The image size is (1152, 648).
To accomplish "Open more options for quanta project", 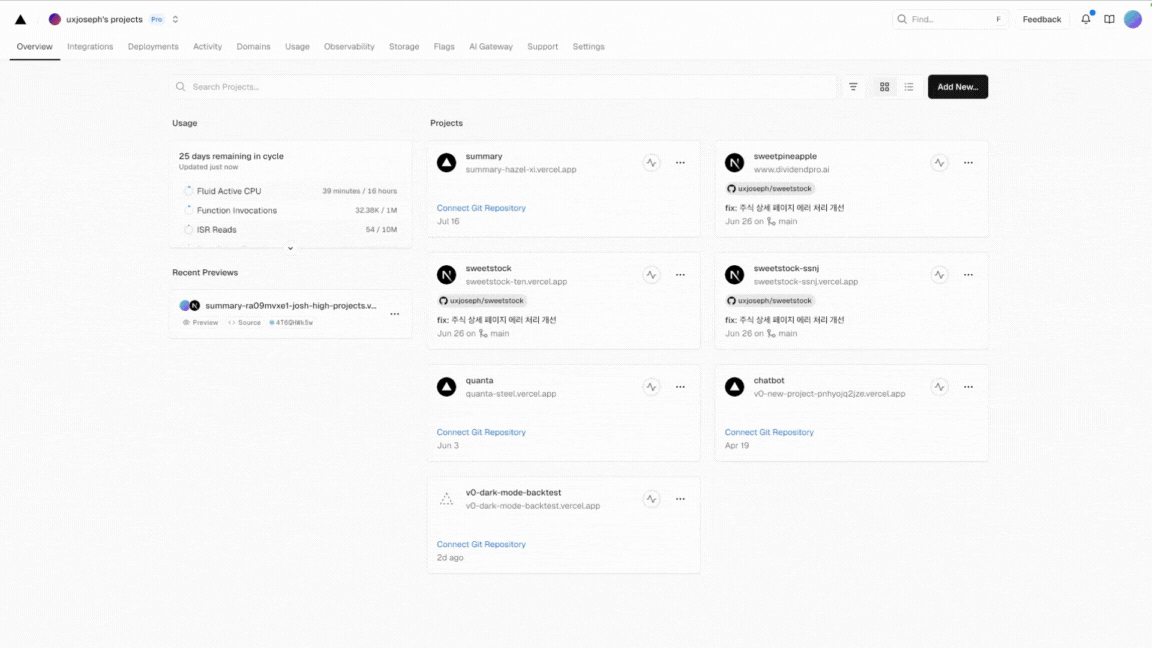I will tap(680, 387).
